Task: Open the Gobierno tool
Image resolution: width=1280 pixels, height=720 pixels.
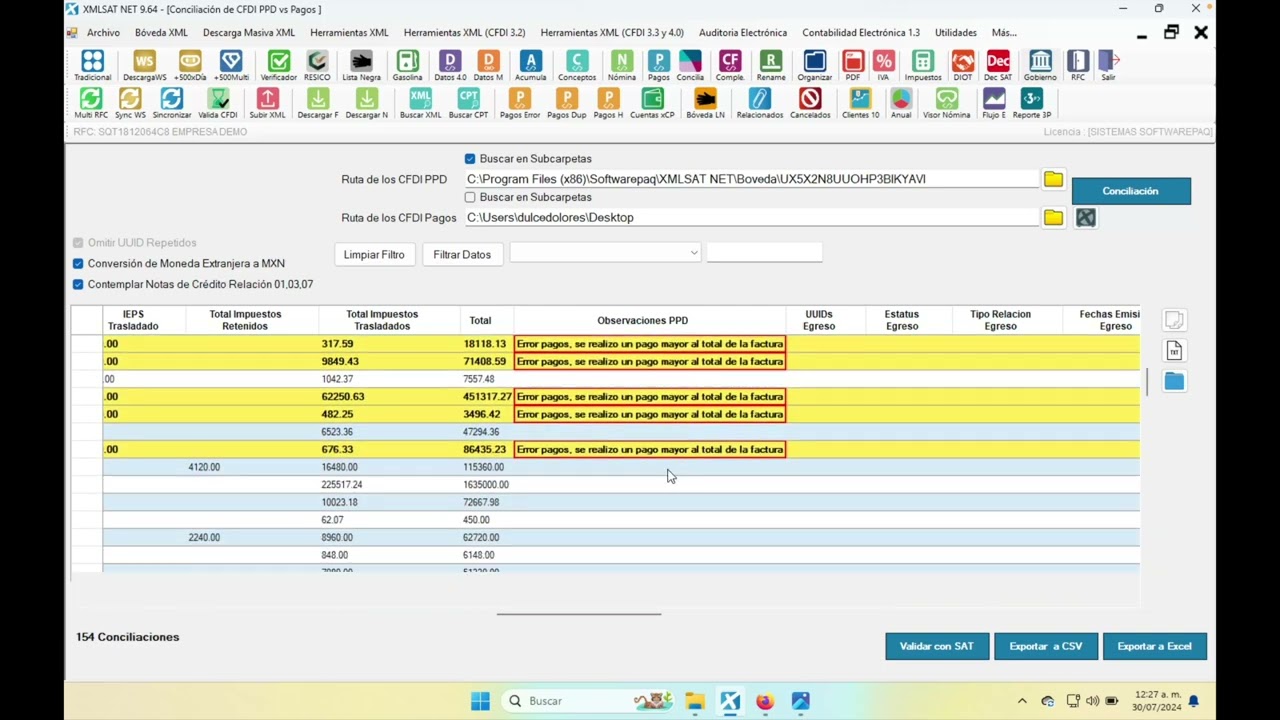Action: tap(1040, 66)
